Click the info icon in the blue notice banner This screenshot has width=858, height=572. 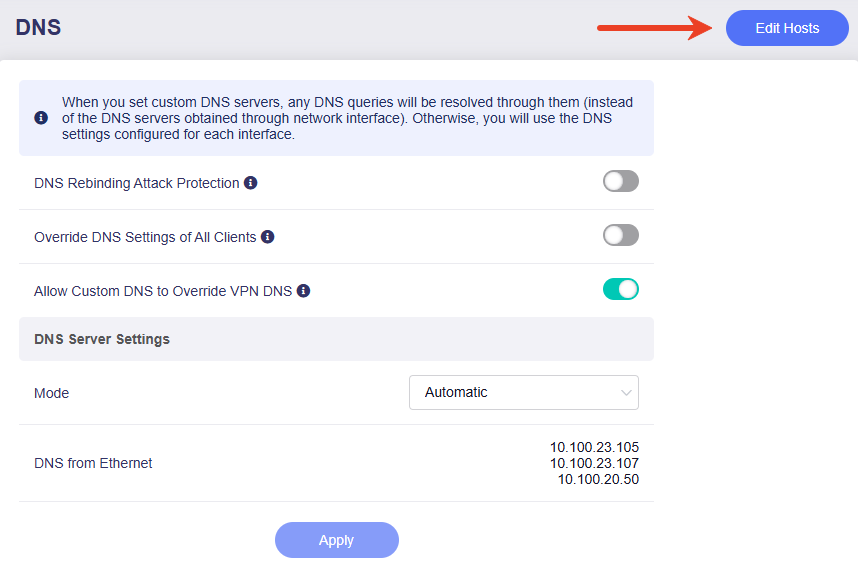(41, 118)
